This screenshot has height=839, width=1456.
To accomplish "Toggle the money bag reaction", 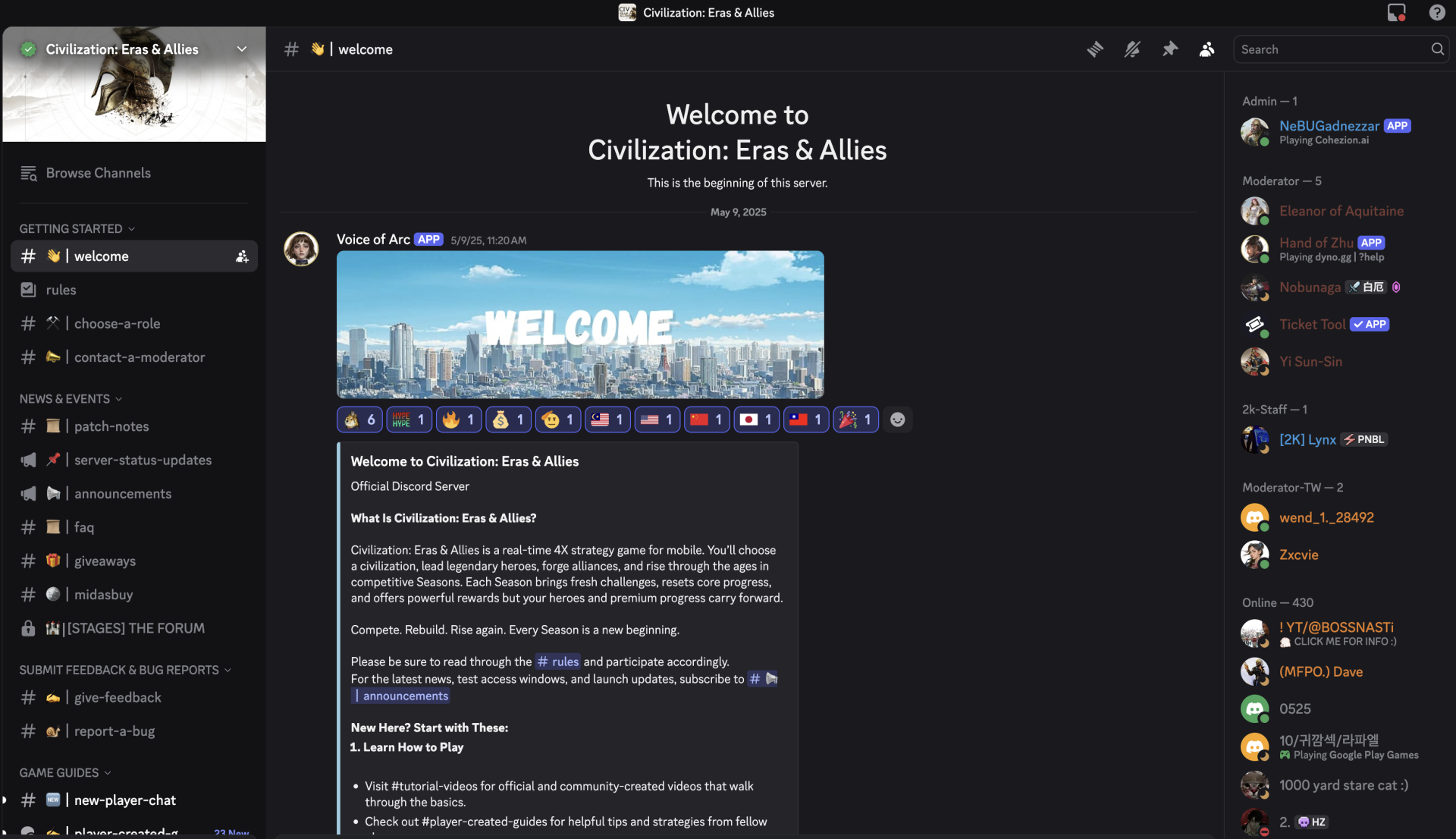I will [x=508, y=419].
